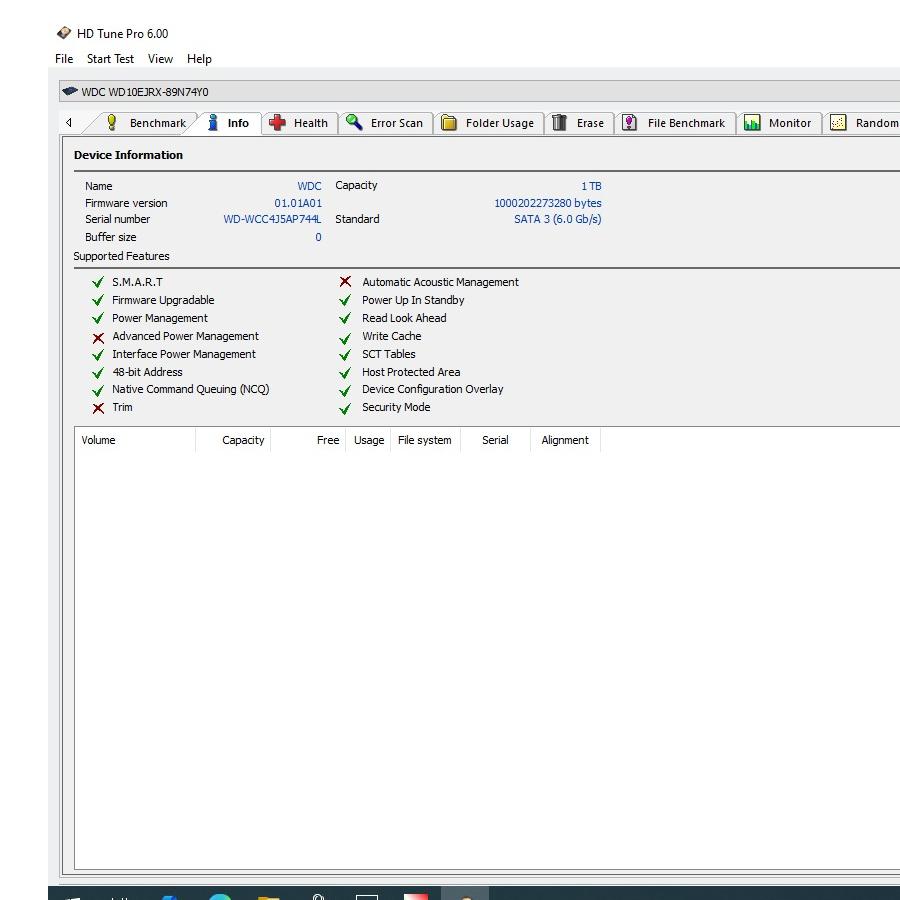Click the green check beside S.M.A.R.T

[98, 282]
